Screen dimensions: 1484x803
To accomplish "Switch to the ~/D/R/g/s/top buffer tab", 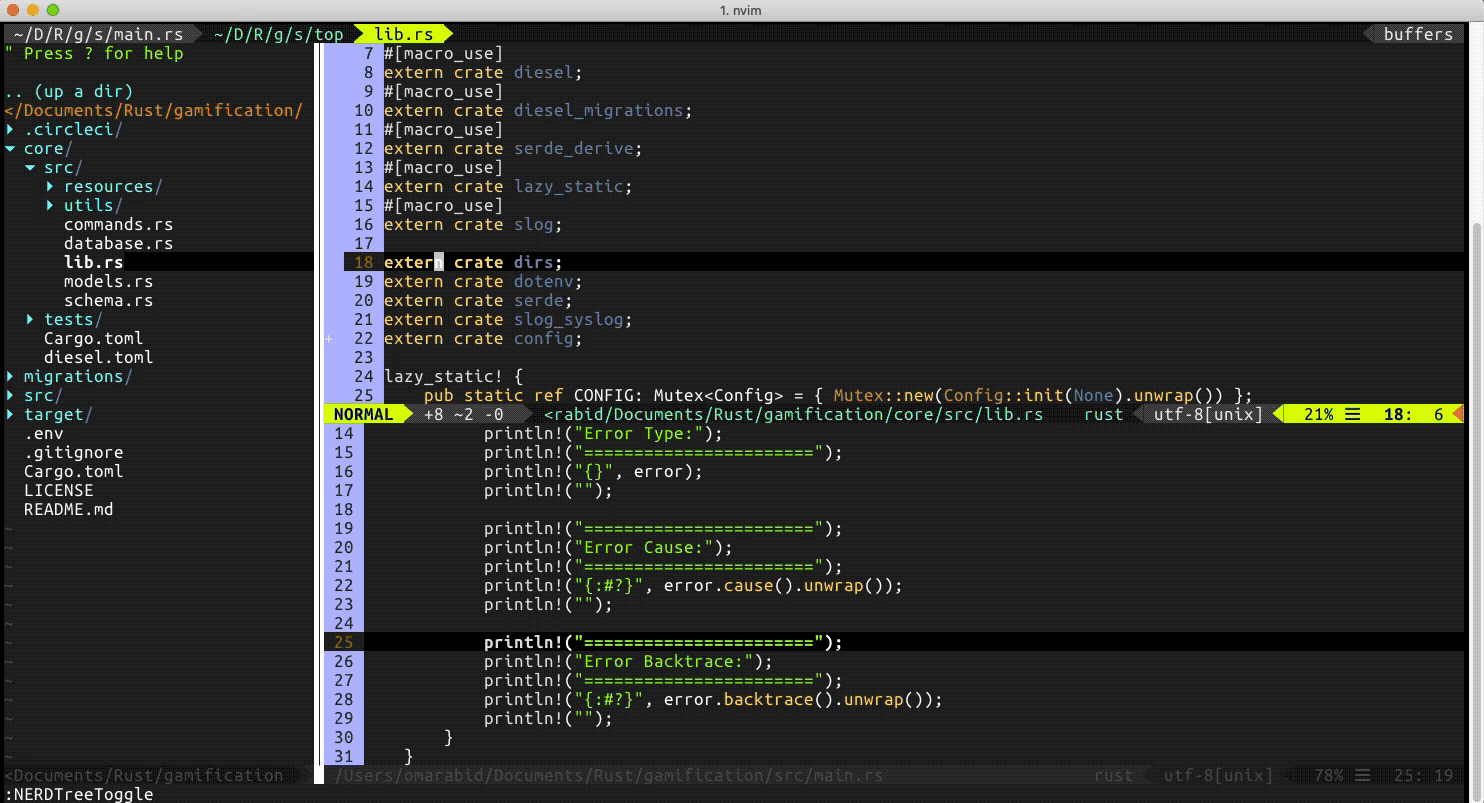I will [278, 34].
